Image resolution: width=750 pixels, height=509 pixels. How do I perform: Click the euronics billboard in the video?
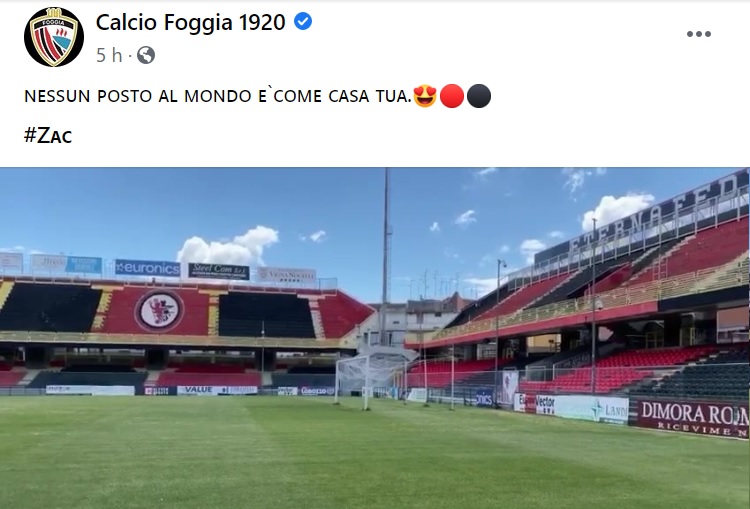click(x=147, y=268)
